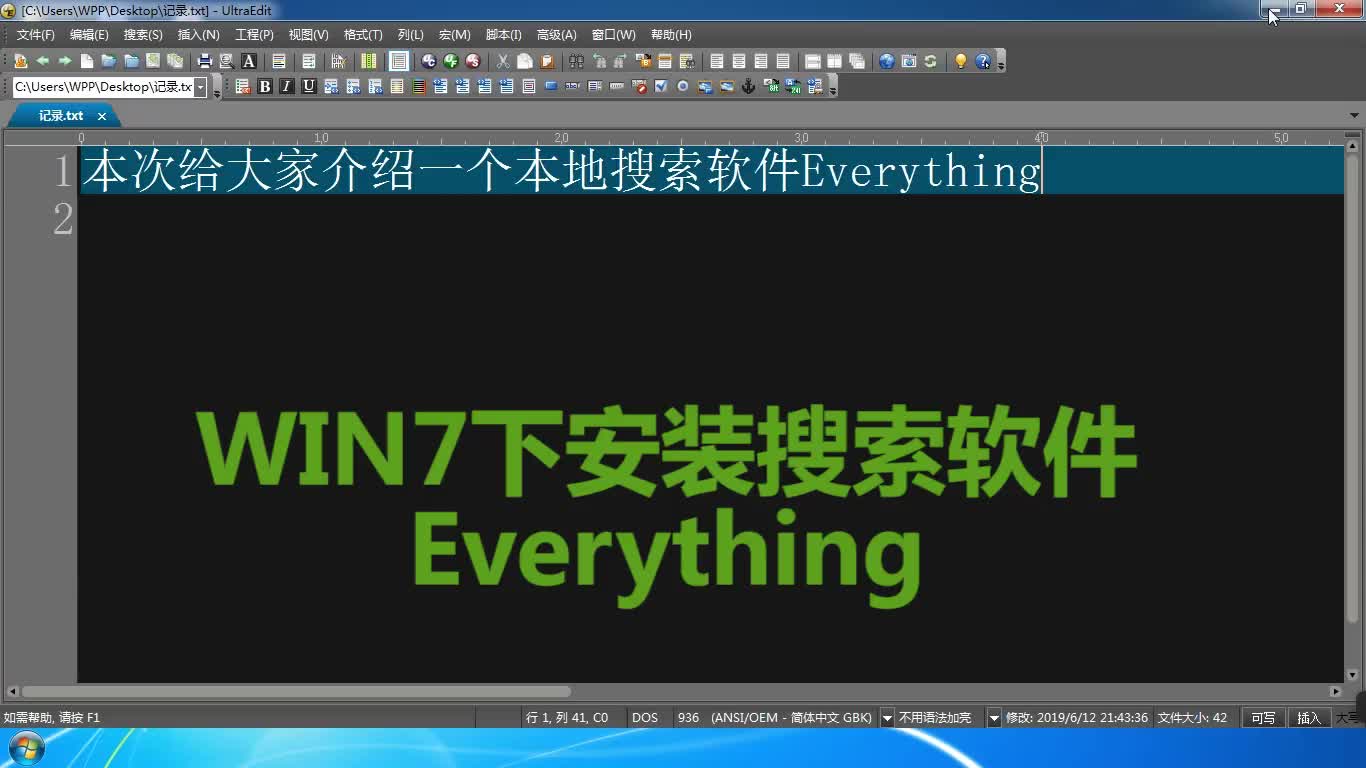Open the 编辑(E) menu

89,35
